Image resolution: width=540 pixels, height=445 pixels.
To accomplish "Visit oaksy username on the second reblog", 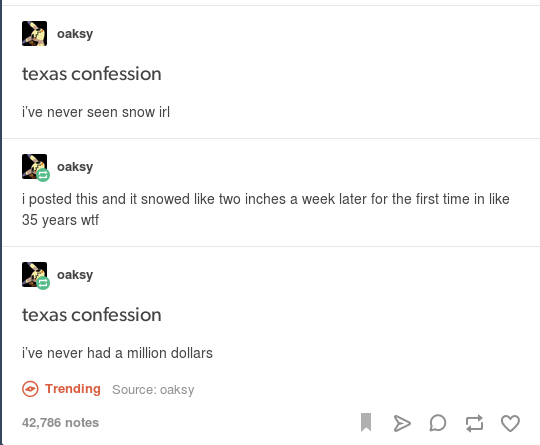I will (x=75, y=167).
